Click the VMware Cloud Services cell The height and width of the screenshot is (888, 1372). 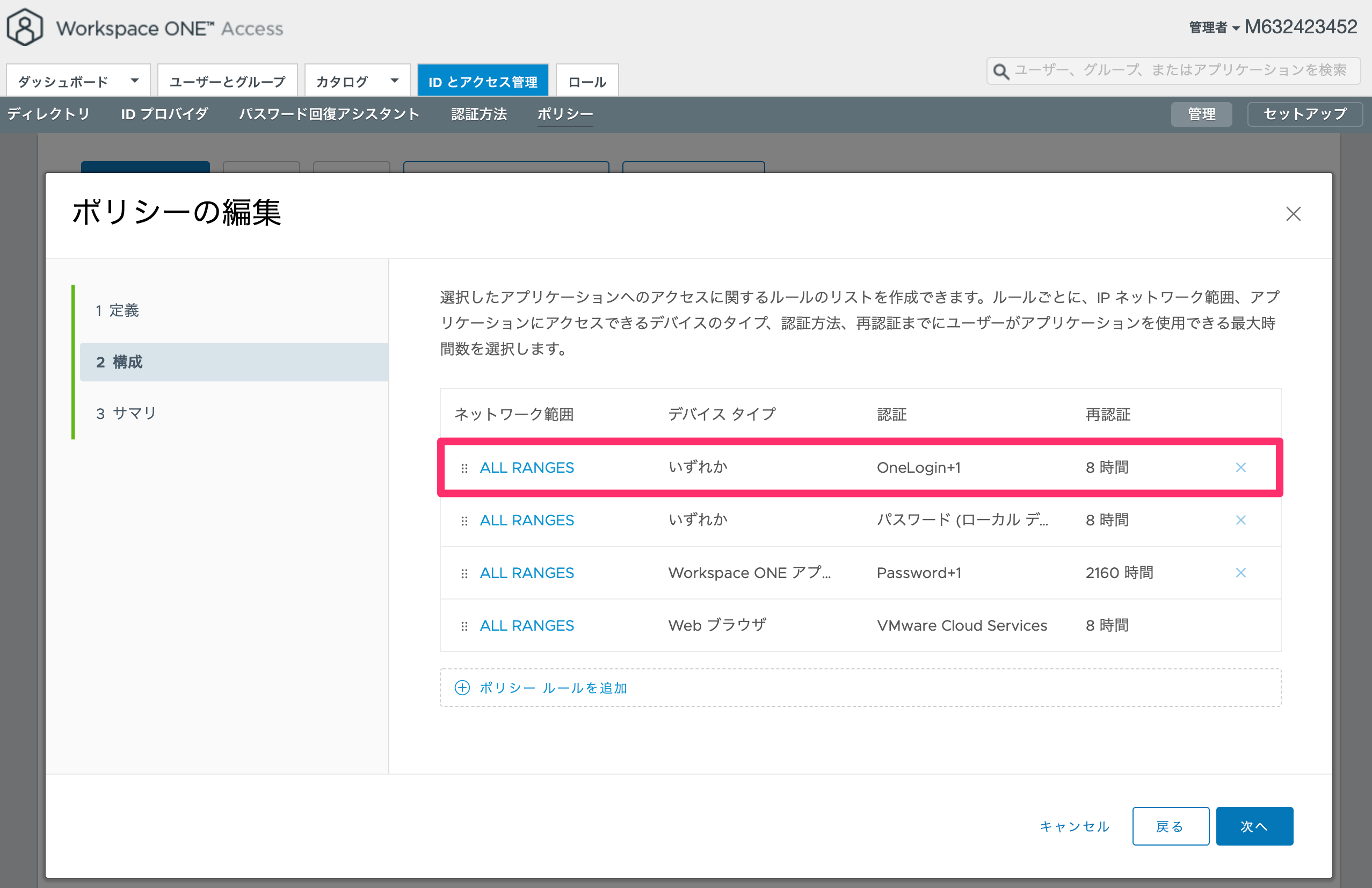(962, 626)
